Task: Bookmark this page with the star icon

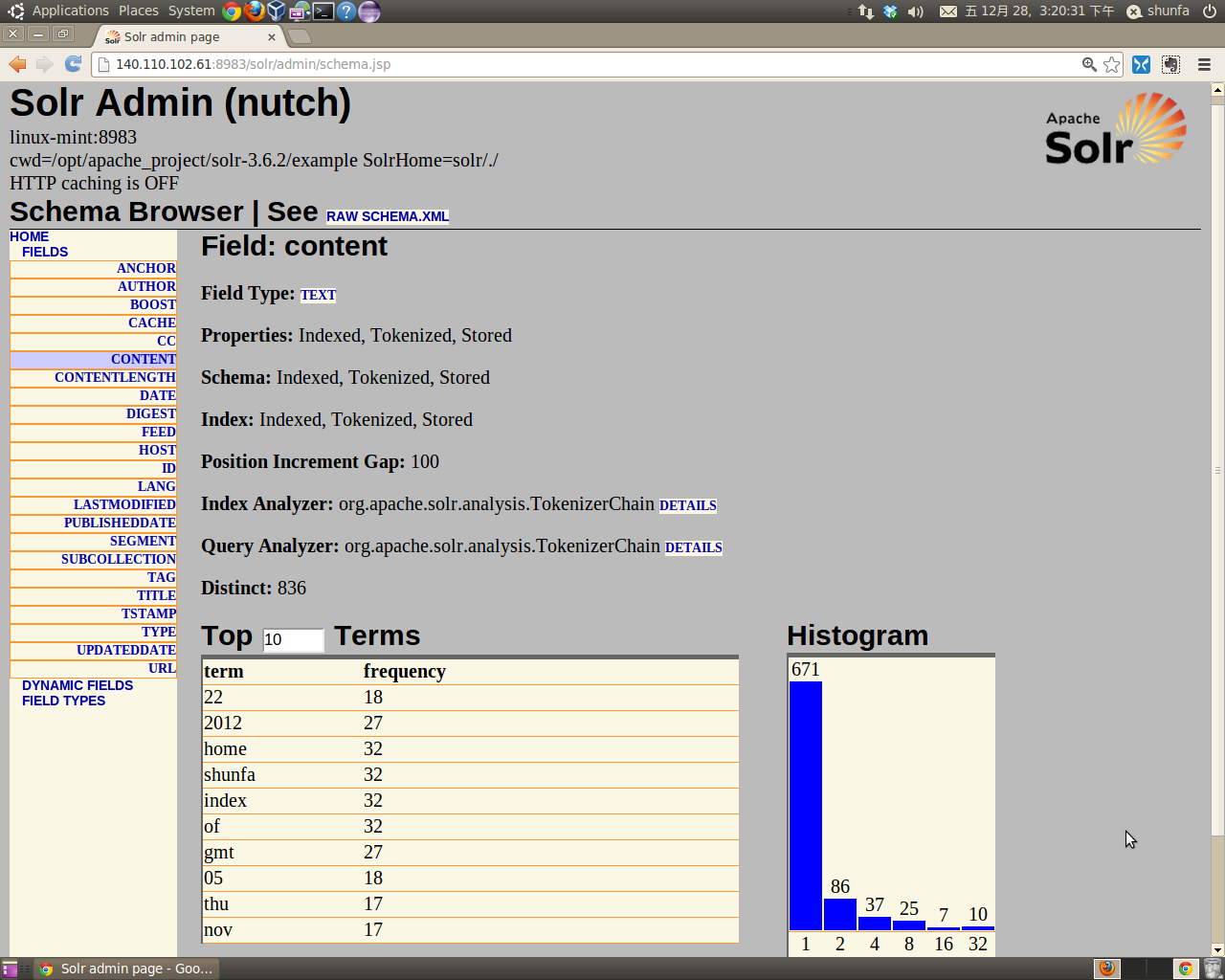Action: pos(1111,64)
